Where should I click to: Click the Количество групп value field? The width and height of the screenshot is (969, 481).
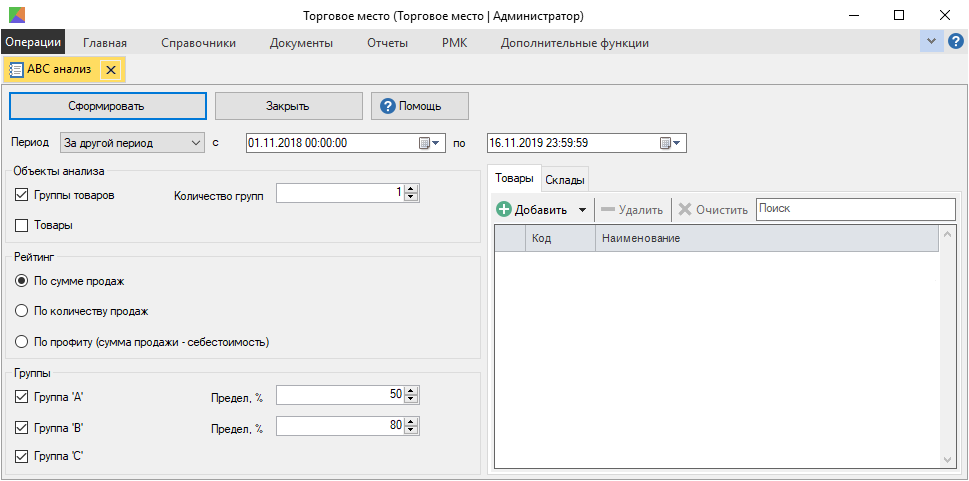[x=341, y=194]
